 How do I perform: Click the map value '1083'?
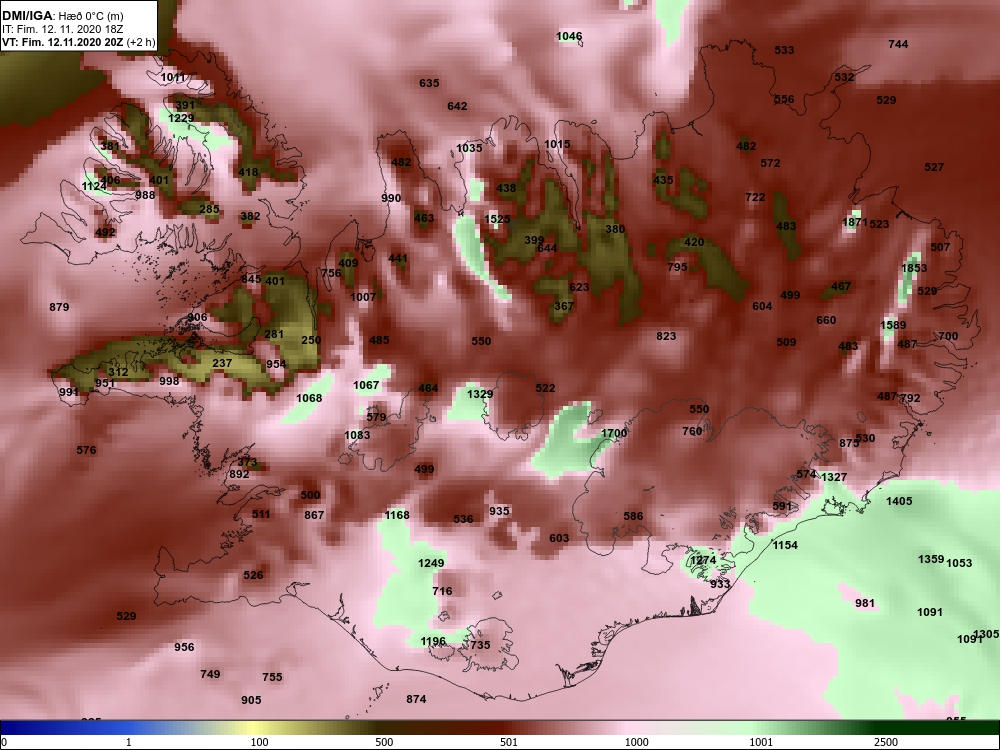tap(357, 435)
